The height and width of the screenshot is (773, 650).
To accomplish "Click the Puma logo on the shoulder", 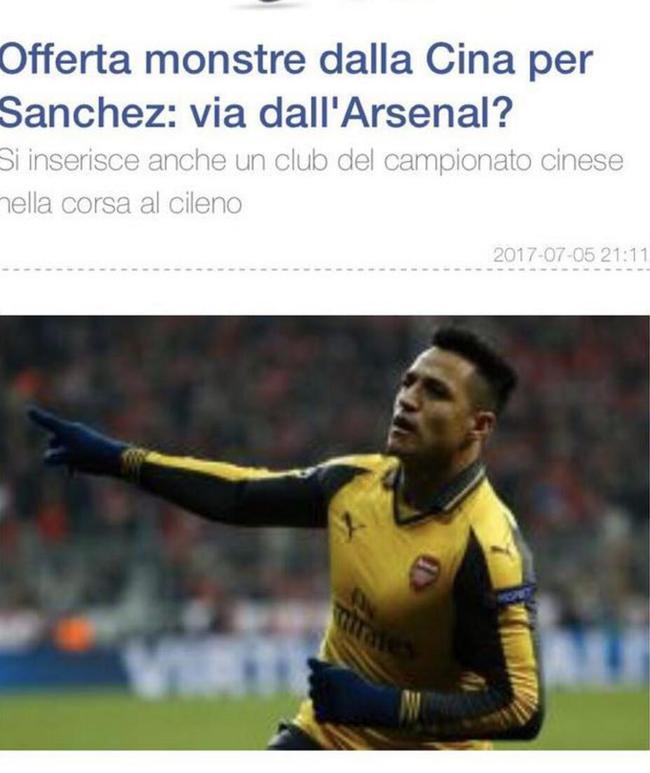I will click(x=503, y=550).
